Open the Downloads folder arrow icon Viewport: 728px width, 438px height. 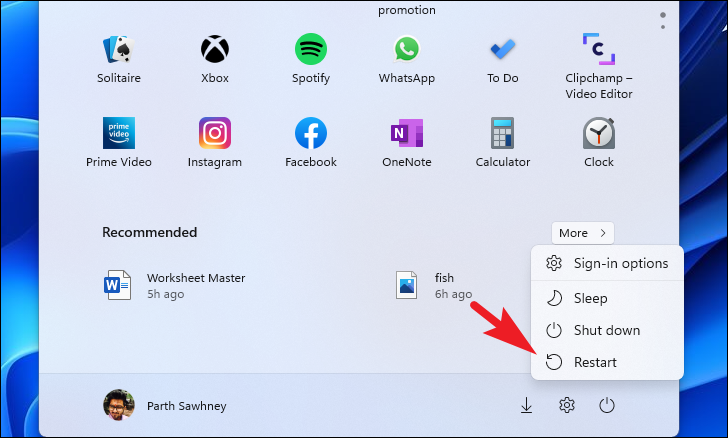526,405
